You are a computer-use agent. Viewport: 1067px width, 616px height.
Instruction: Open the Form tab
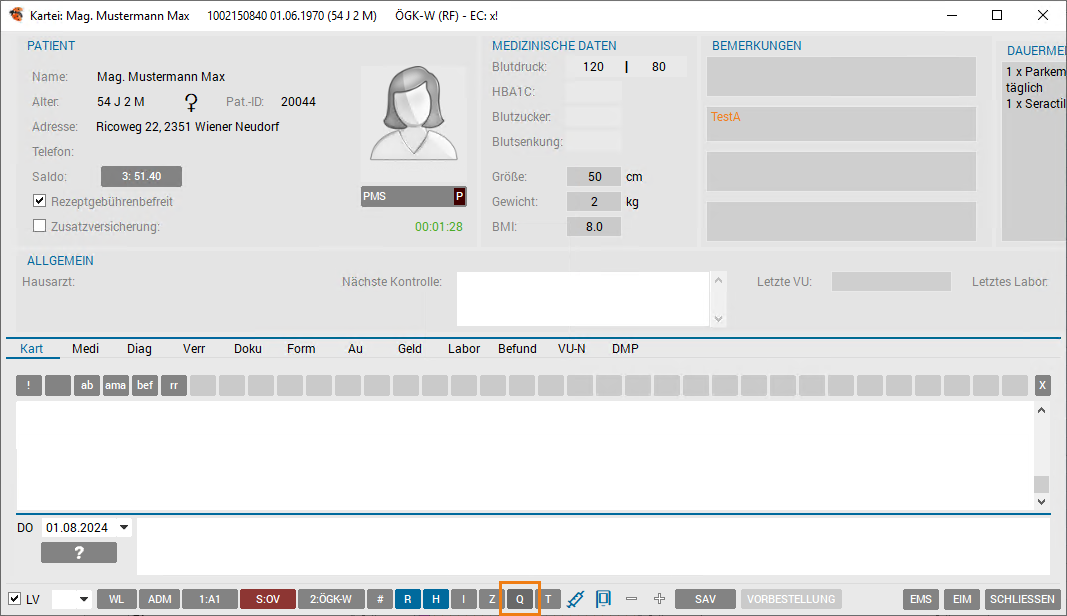(x=301, y=348)
